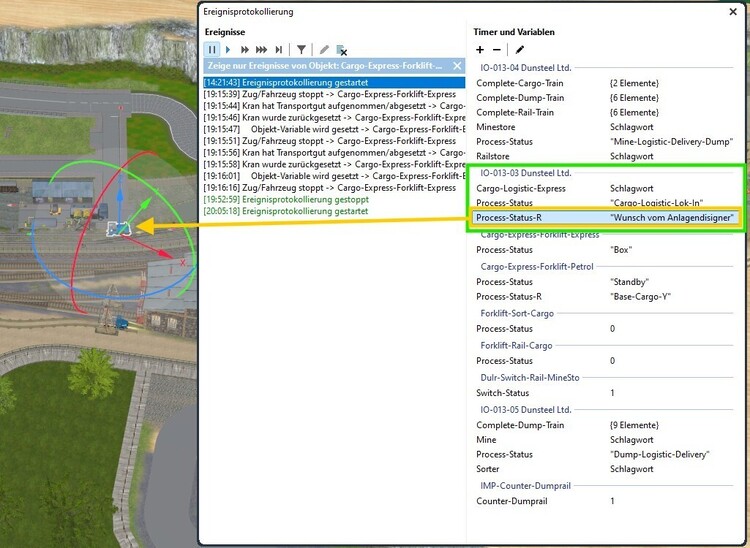This screenshot has height=548, width=750.
Task: Click the skip-to-end playback icon
Action: (278, 49)
